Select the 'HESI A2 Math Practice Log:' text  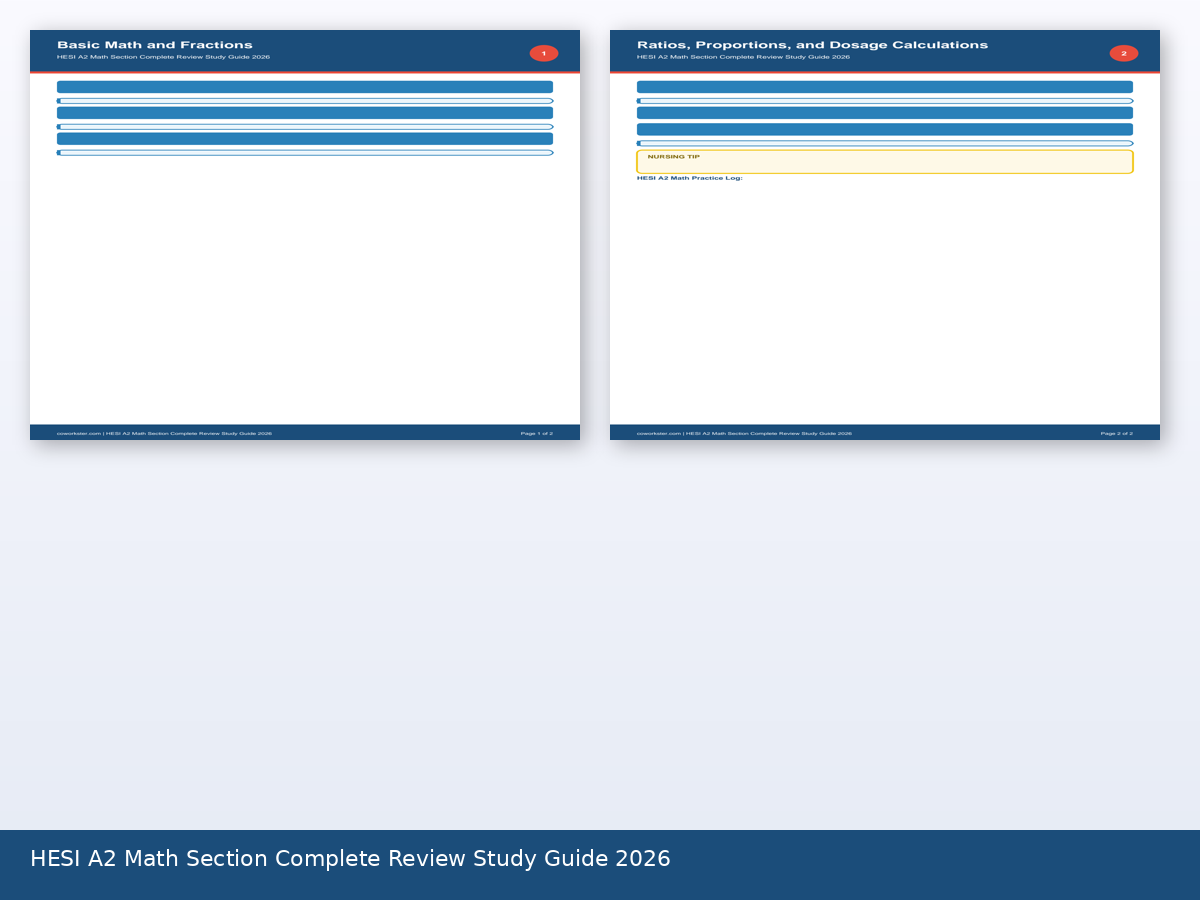[690, 178]
